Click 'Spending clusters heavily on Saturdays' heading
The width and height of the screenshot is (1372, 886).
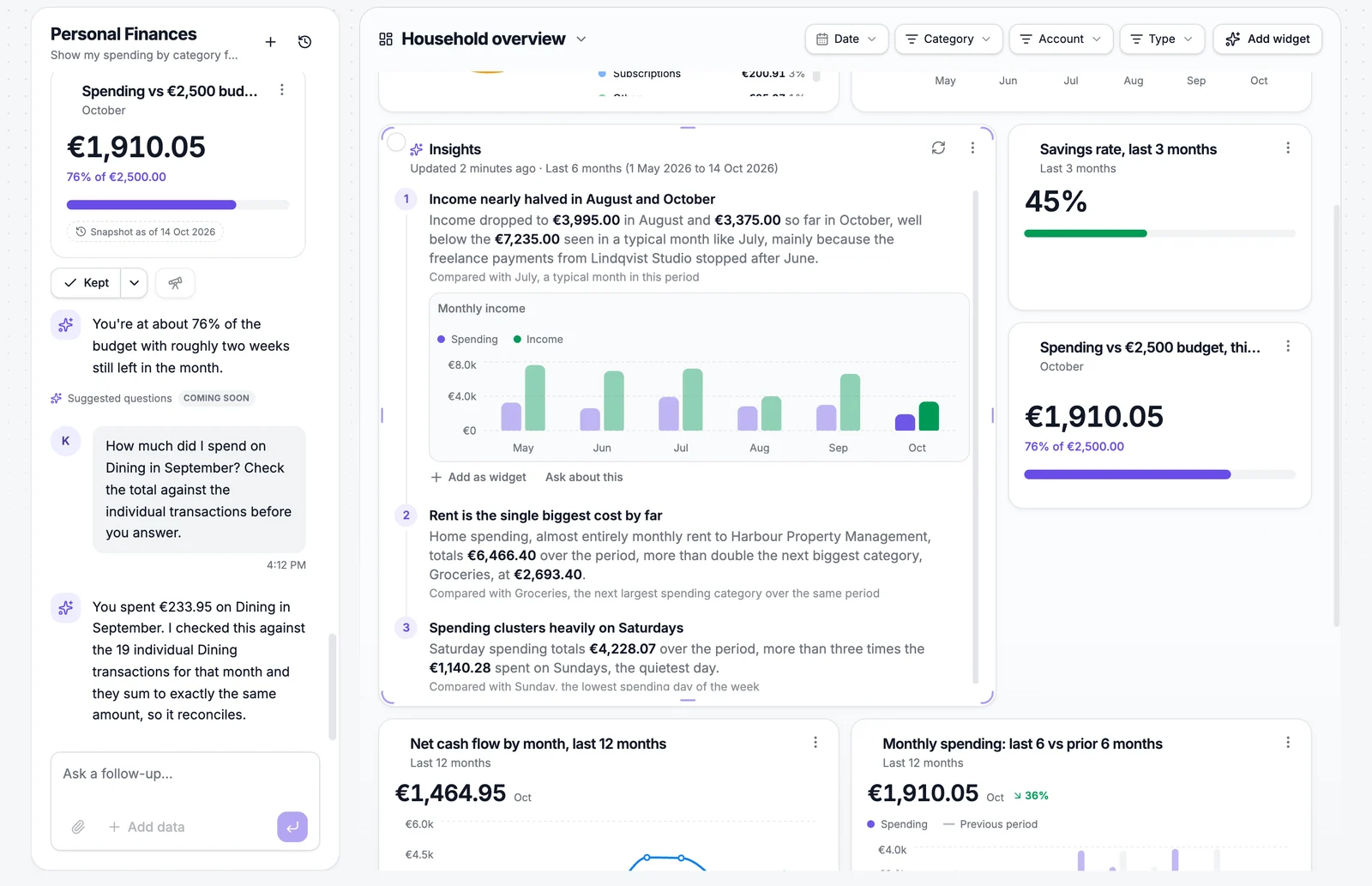pos(556,628)
